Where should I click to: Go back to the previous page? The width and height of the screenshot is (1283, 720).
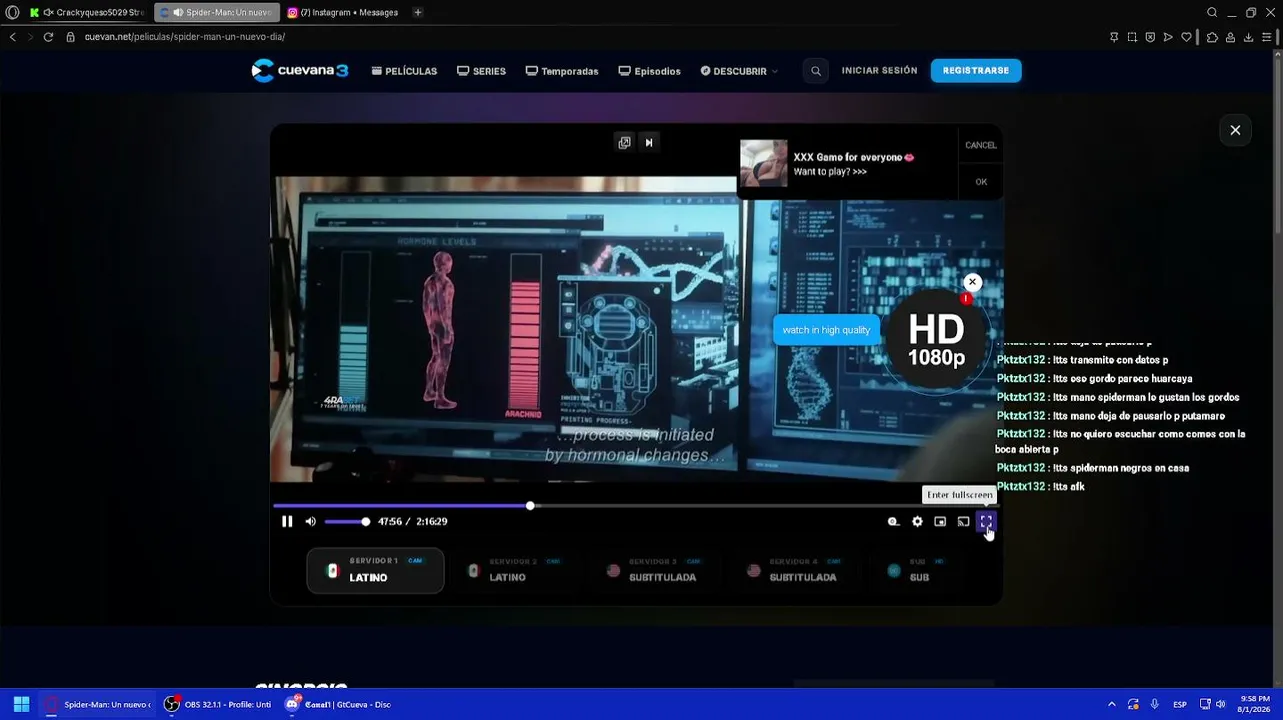12,37
